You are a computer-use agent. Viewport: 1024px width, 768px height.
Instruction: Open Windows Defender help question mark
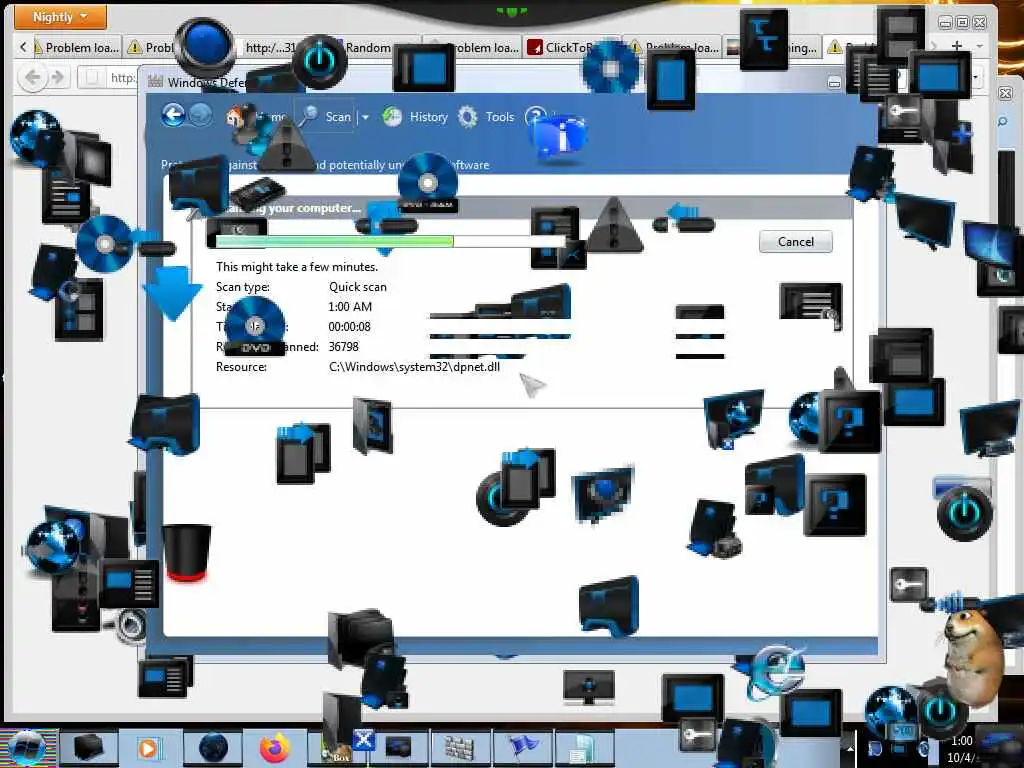[536, 117]
